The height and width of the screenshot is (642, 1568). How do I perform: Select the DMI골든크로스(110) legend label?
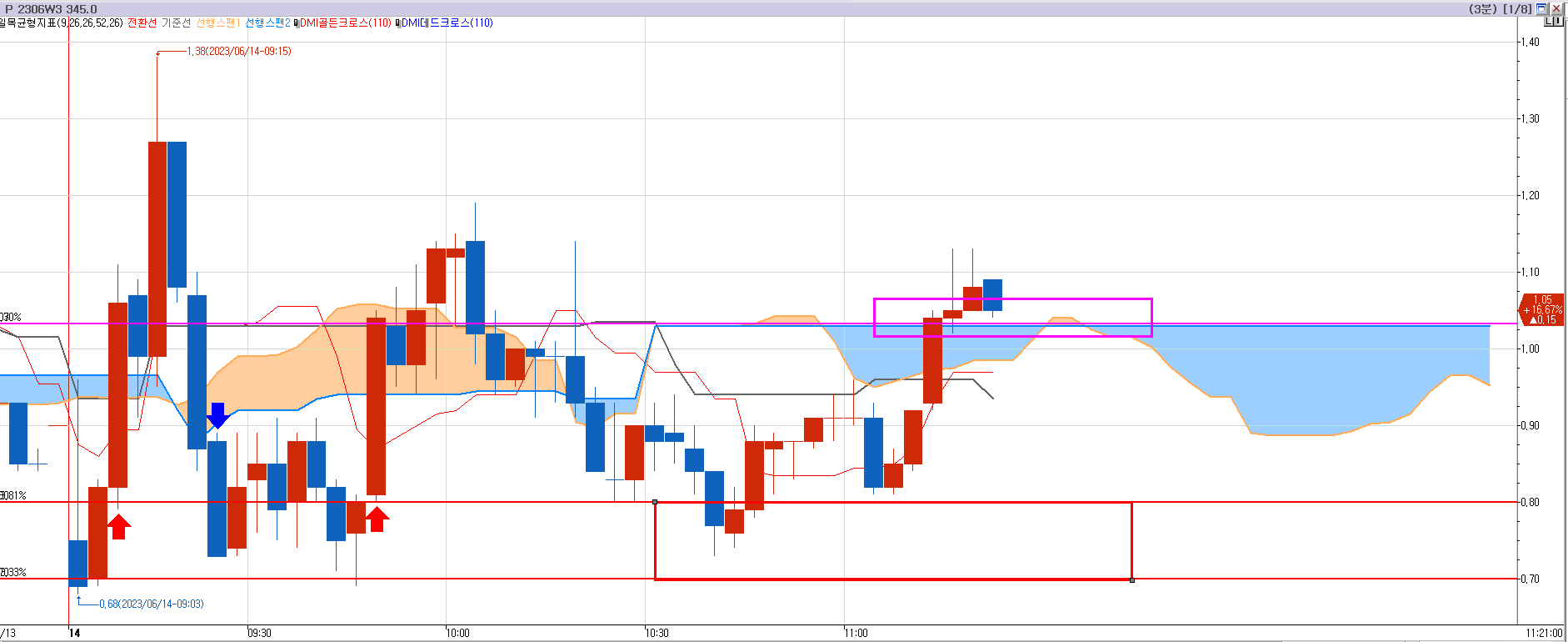[x=346, y=23]
